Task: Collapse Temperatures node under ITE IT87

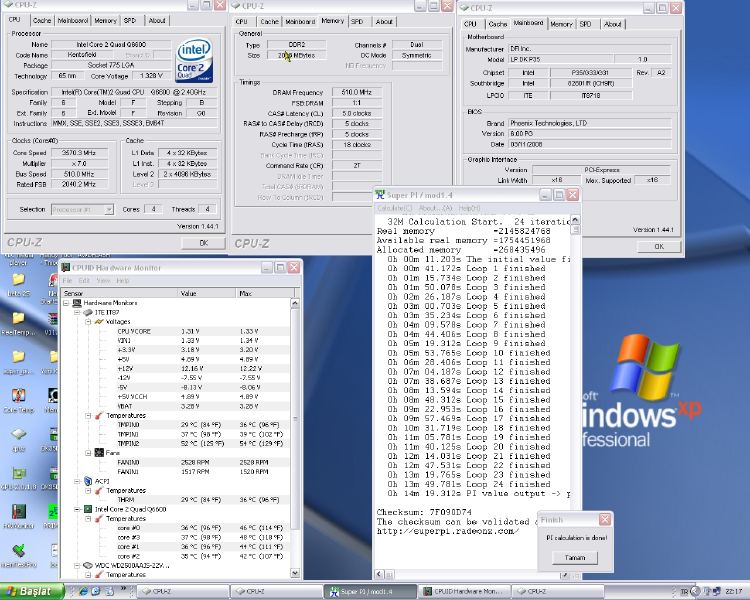Action: (88, 415)
